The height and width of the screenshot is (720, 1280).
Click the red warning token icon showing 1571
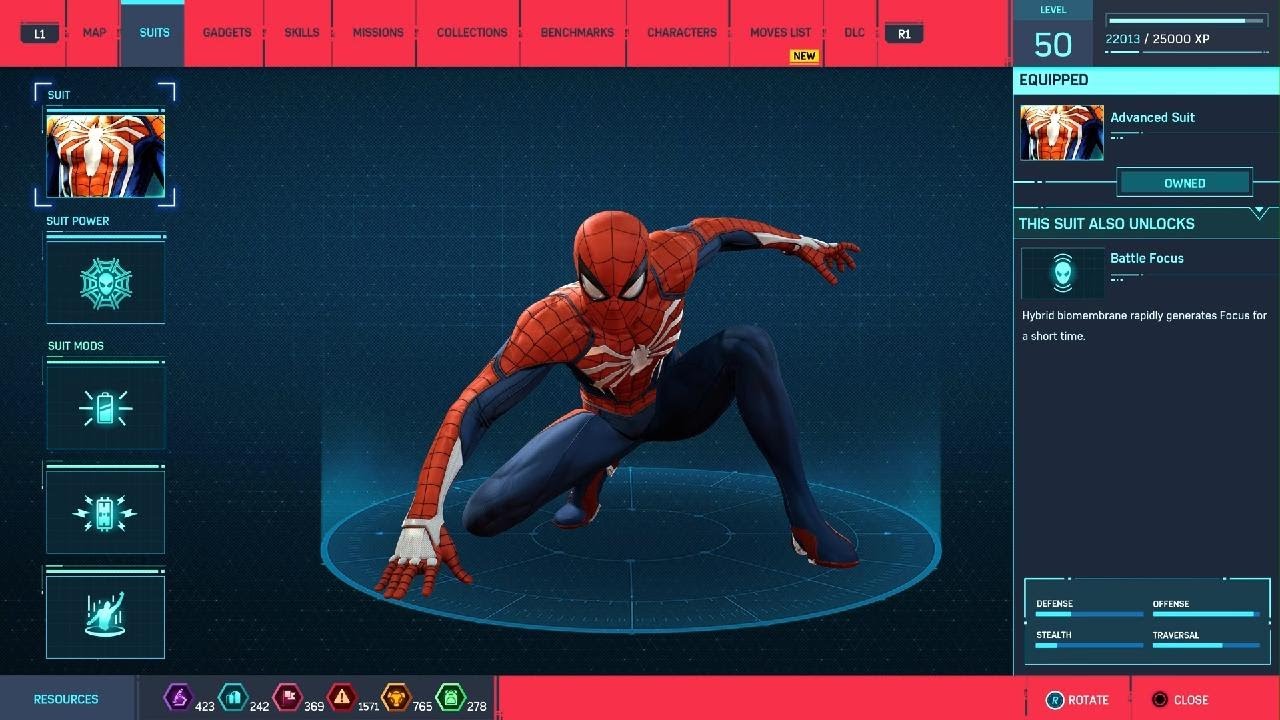click(x=342, y=696)
